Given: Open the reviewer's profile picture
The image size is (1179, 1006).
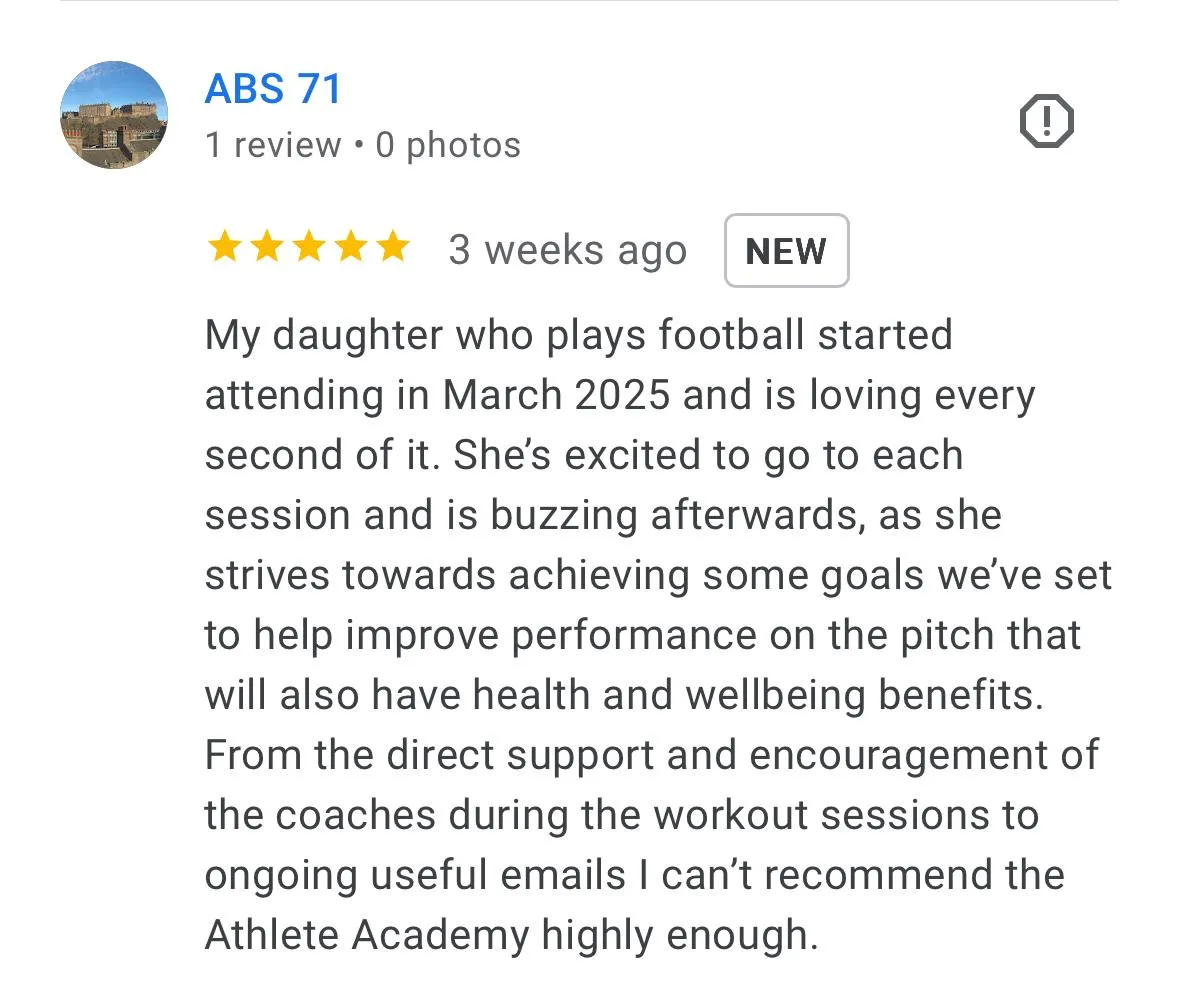Looking at the screenshot, I should (114, 115).
